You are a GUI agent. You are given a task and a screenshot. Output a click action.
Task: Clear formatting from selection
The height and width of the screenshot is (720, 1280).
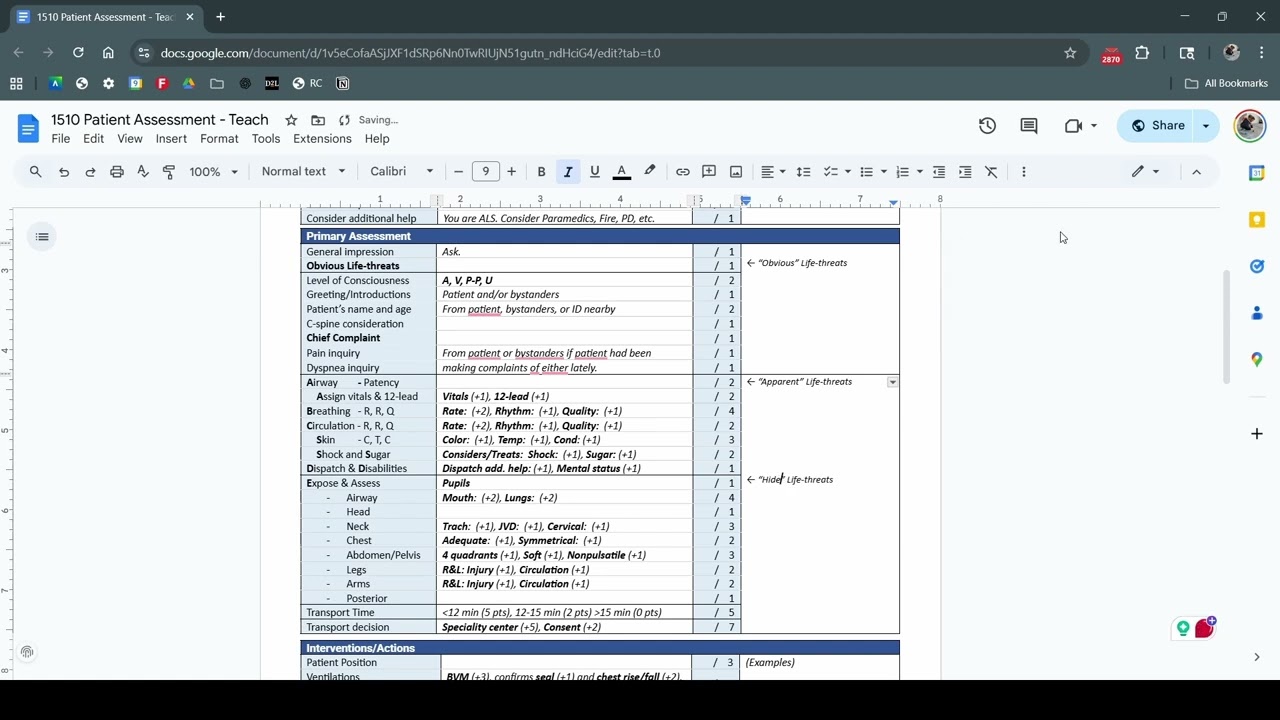click(x=991, y=172)
